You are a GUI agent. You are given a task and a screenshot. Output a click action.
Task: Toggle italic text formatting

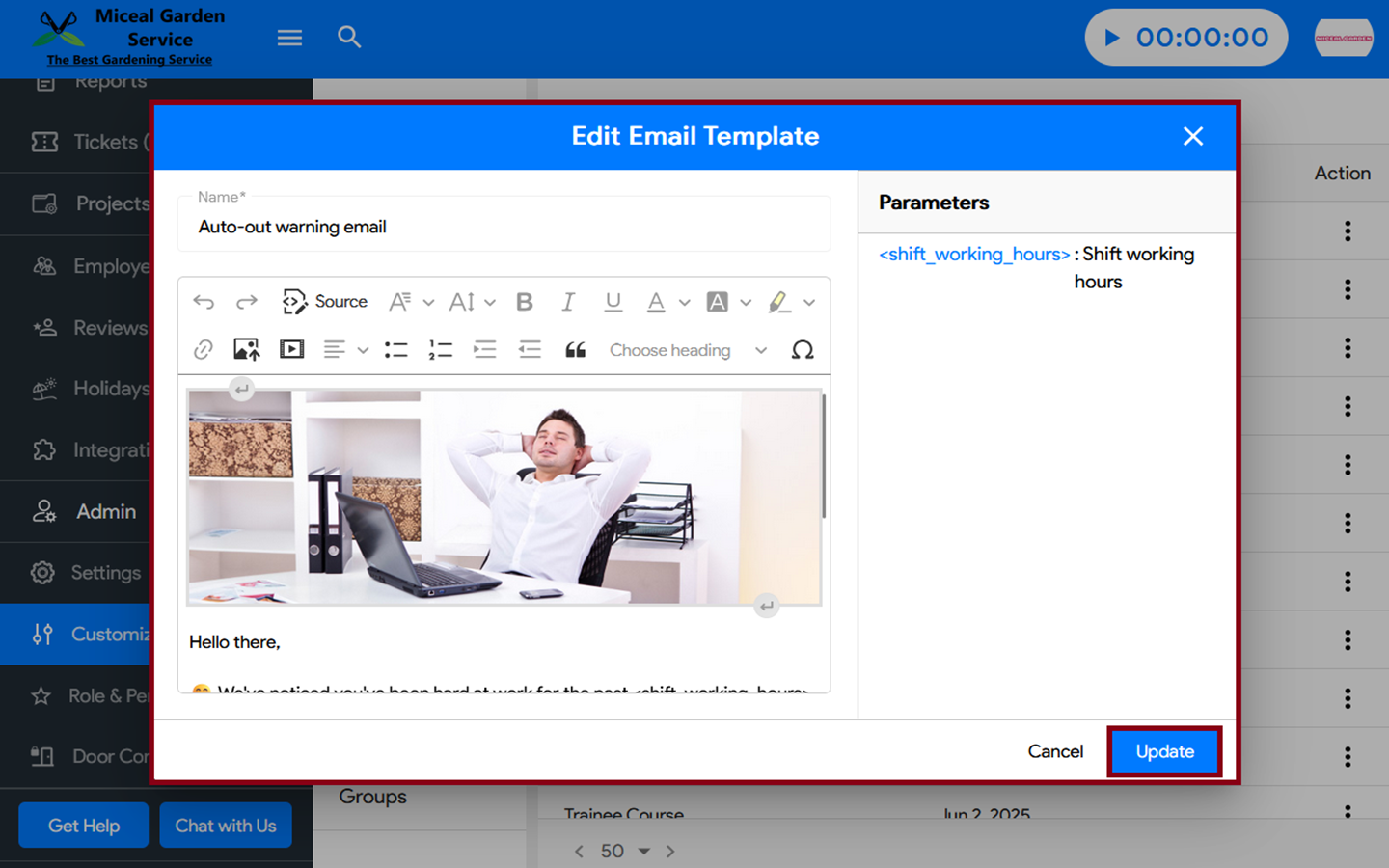click(568, 302)
